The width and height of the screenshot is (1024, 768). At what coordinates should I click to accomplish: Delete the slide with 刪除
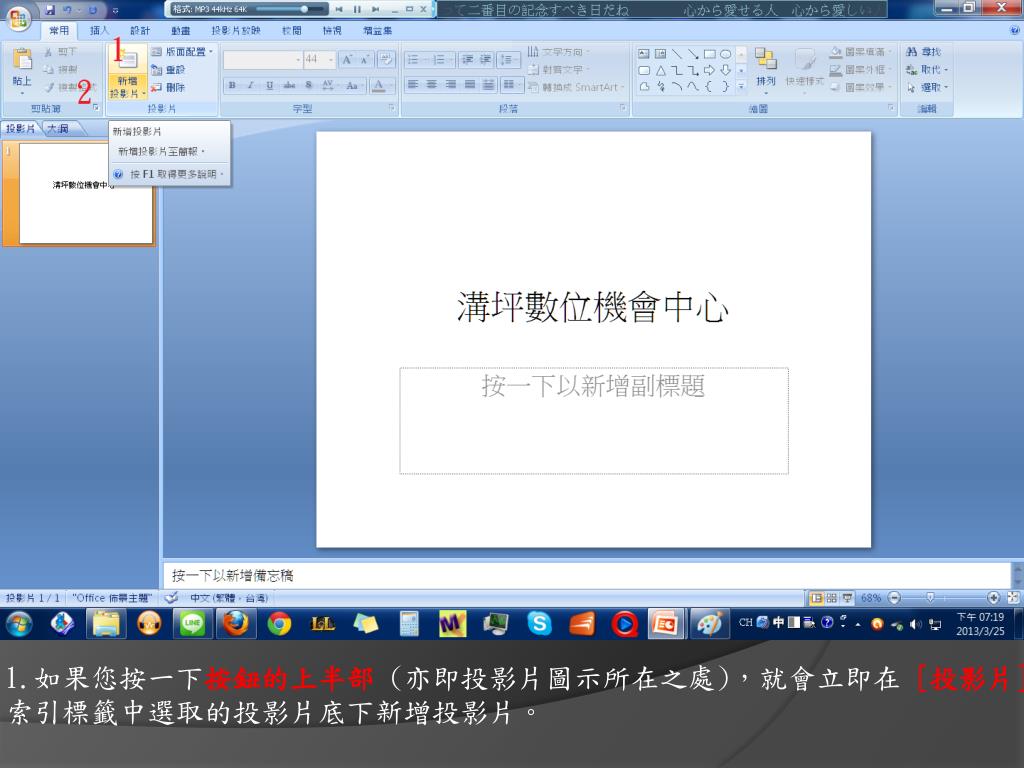coord(168,87)
